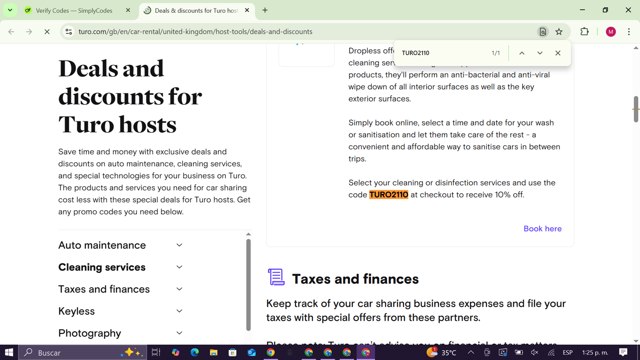This screenshot has height=360, width=640.
Task: Click the page icon beside the bookmark star
Action: 542,31
